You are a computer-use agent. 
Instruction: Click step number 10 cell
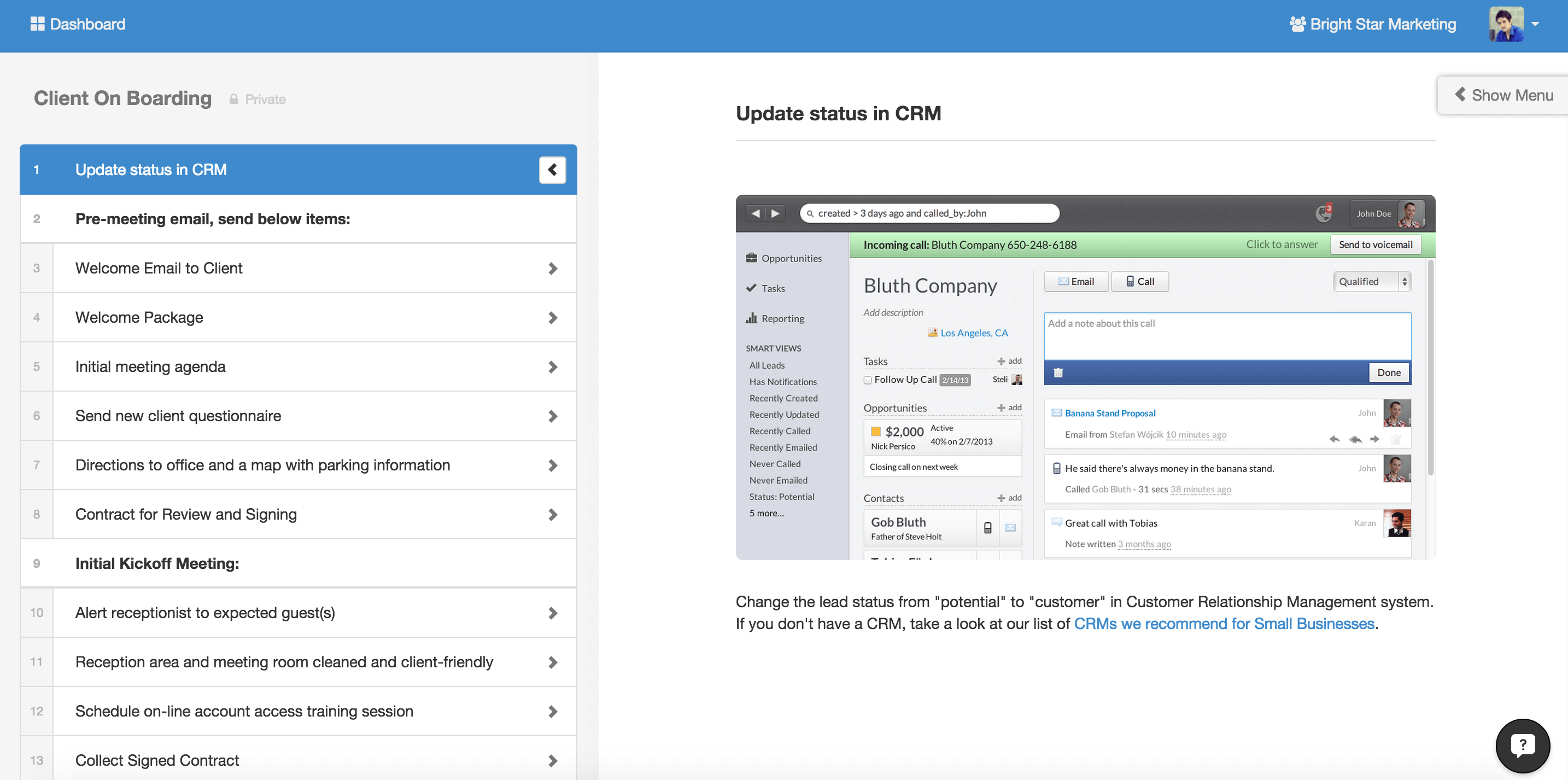point(37,613)
